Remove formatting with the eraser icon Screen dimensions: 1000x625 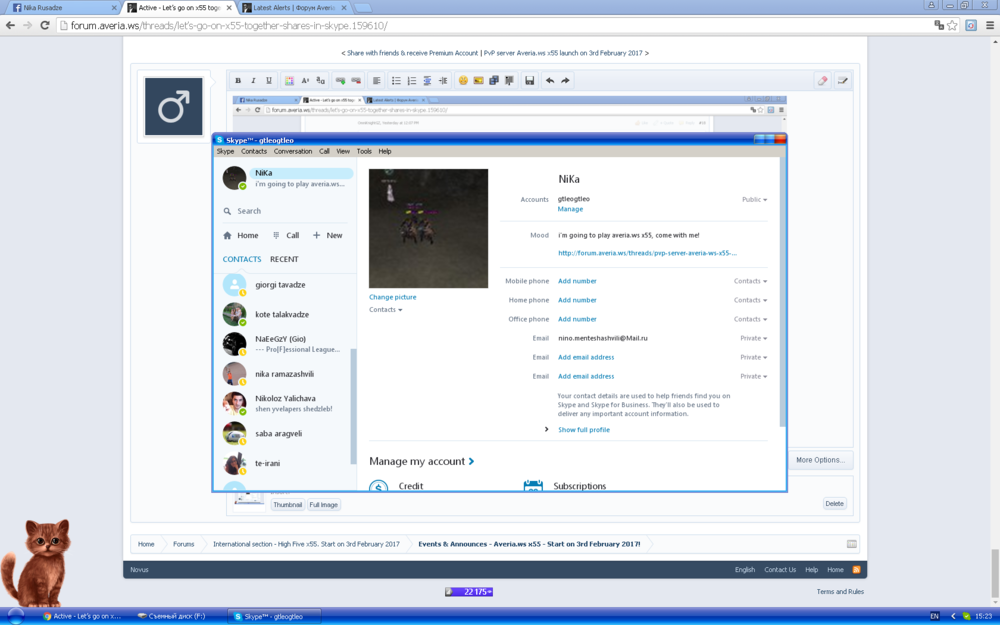823,81
